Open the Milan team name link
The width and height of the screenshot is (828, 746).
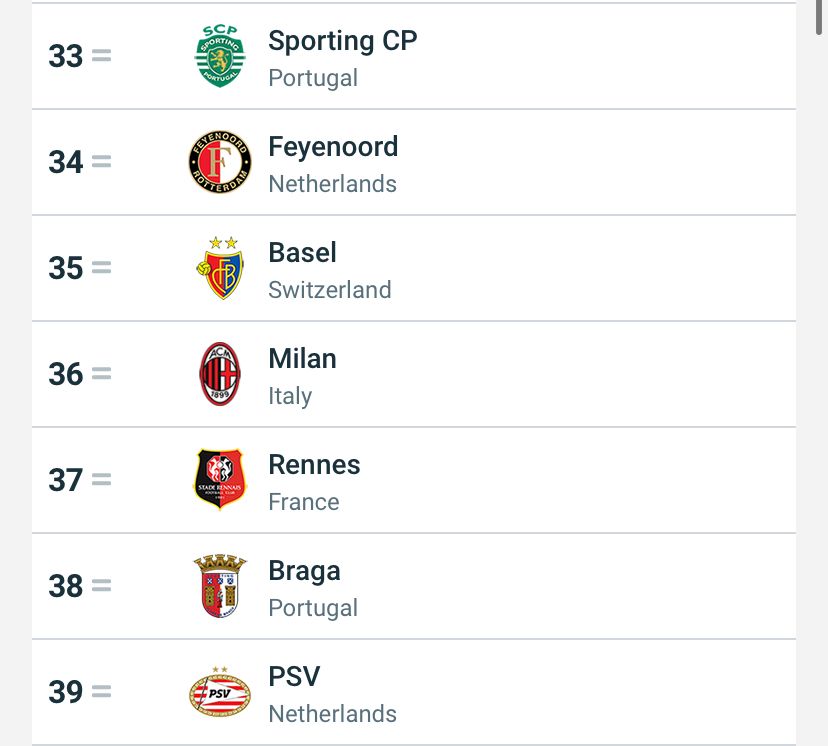click(x=302, y=359)
